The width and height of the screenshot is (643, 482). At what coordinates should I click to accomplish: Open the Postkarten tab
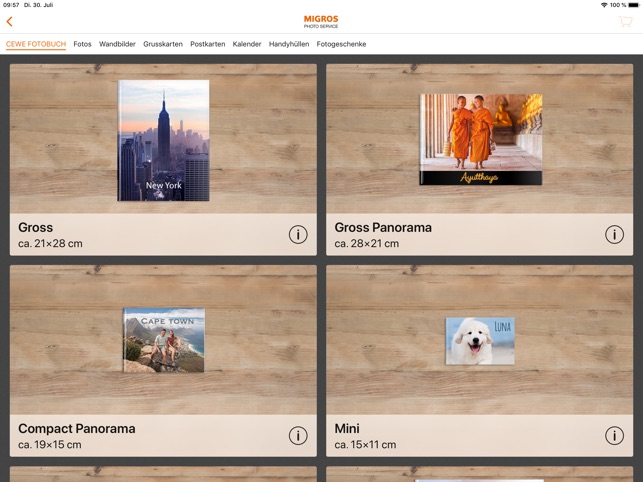click(207, 44)
